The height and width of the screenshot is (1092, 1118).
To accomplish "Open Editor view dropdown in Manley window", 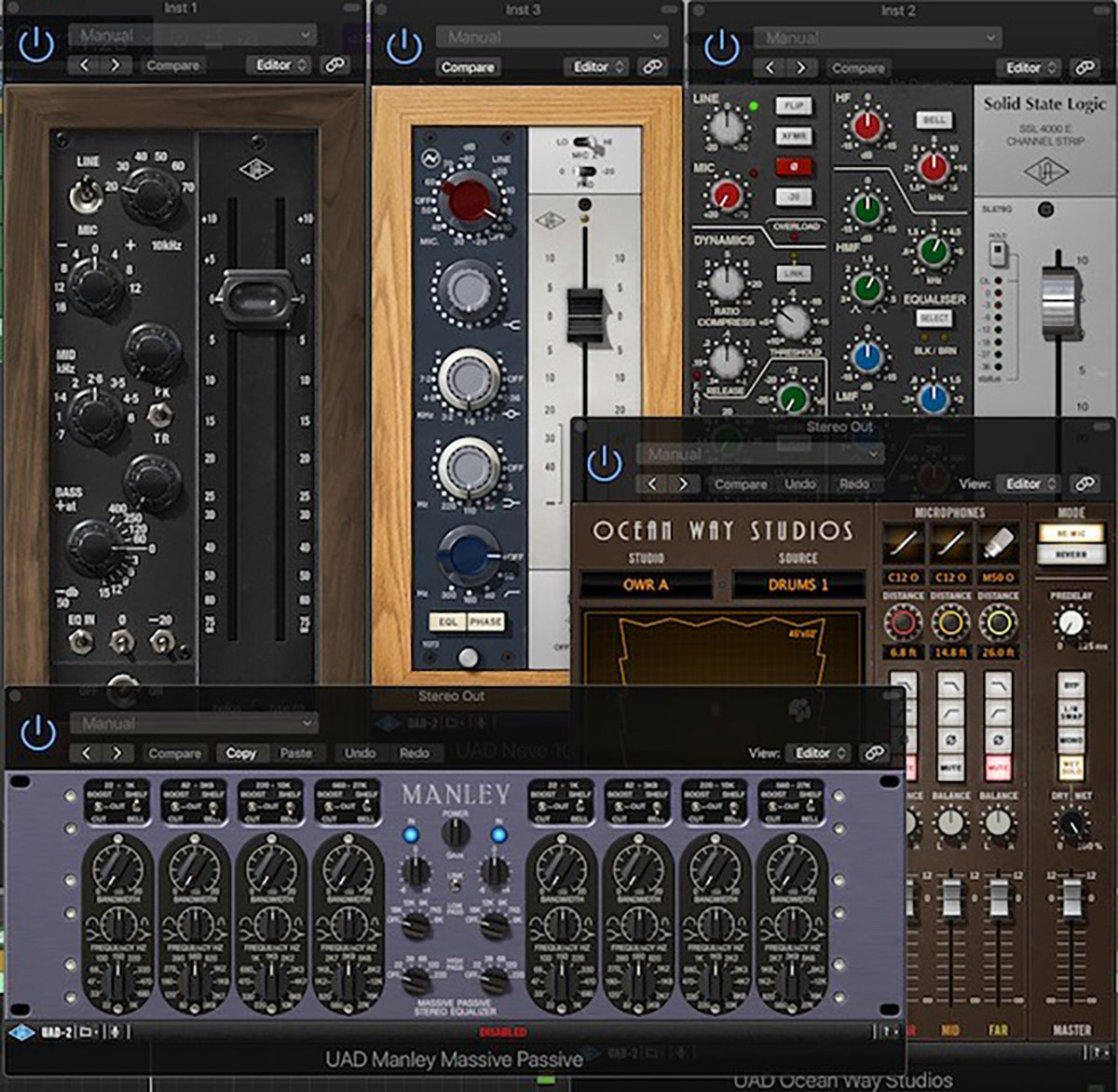I will (x=818, y=752).
